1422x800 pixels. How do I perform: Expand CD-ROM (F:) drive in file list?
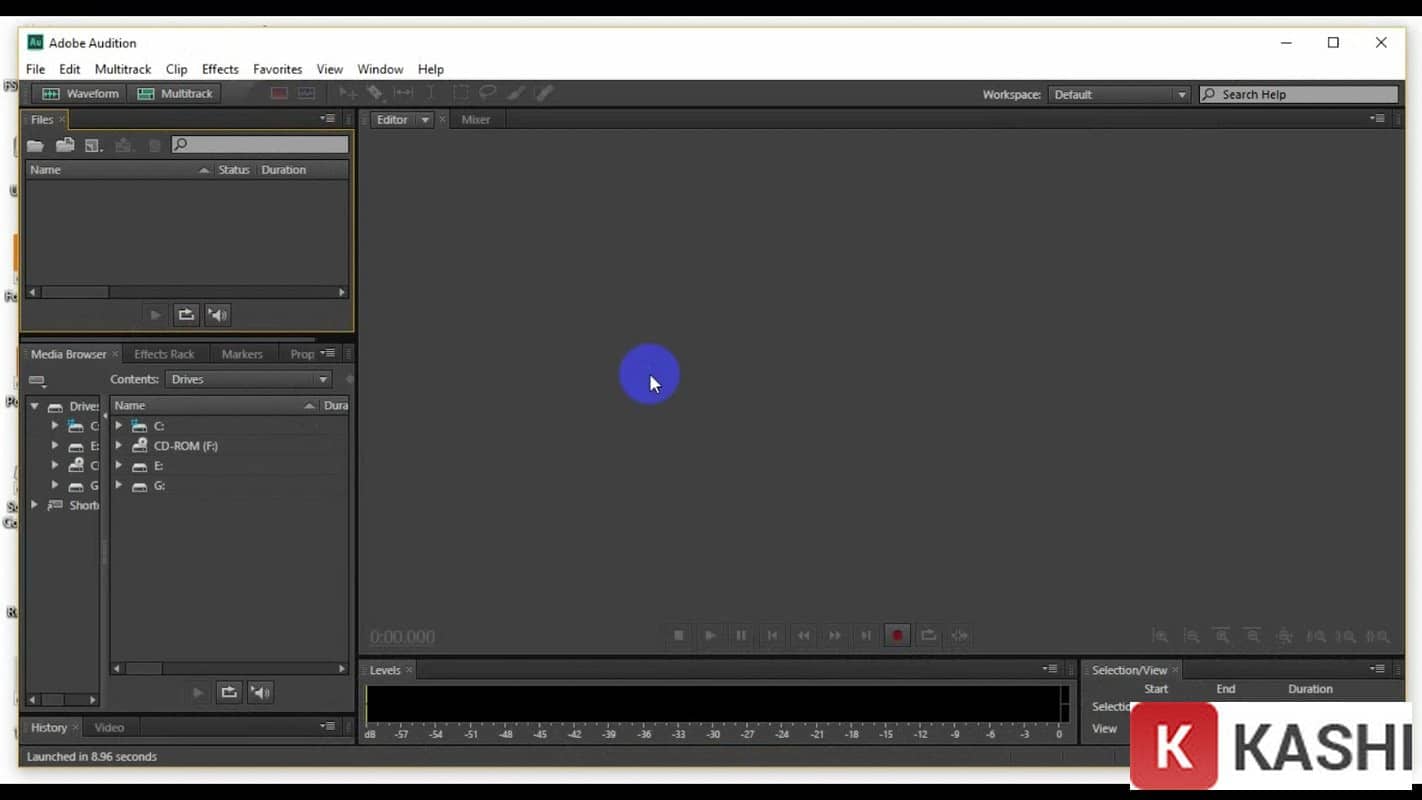[119, 446]
